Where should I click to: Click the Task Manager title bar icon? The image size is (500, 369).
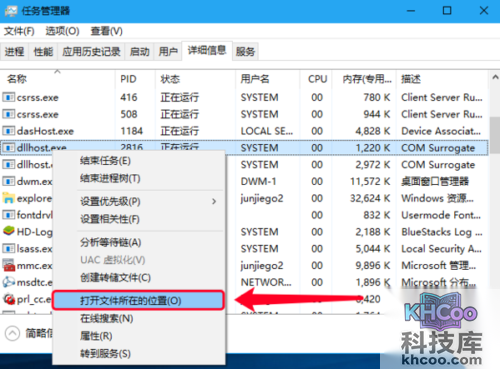(x=11, y=11)
